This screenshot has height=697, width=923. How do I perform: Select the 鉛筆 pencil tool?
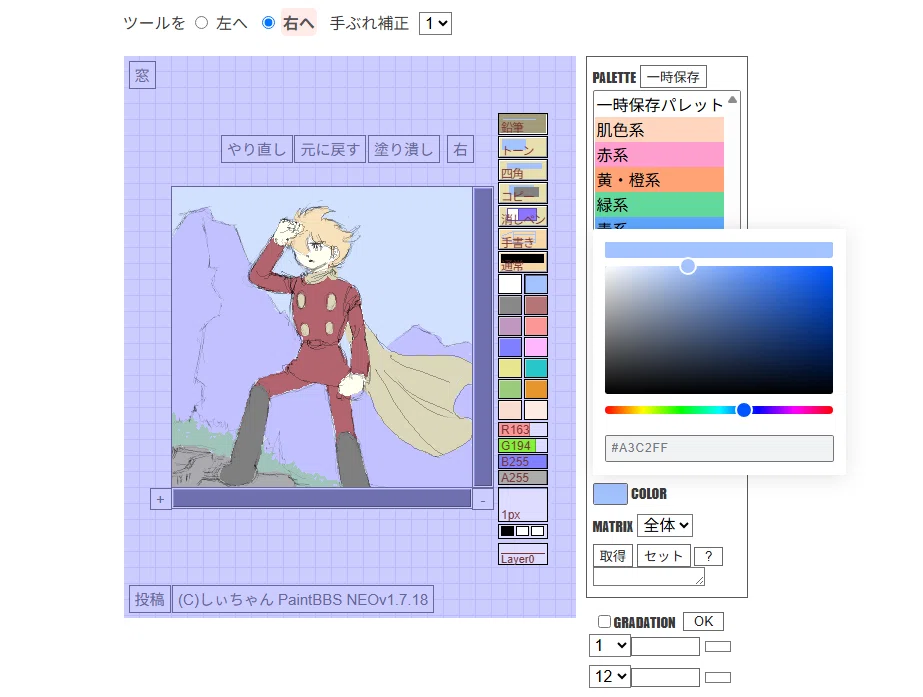pyautogui.click(x=523, y=124)
